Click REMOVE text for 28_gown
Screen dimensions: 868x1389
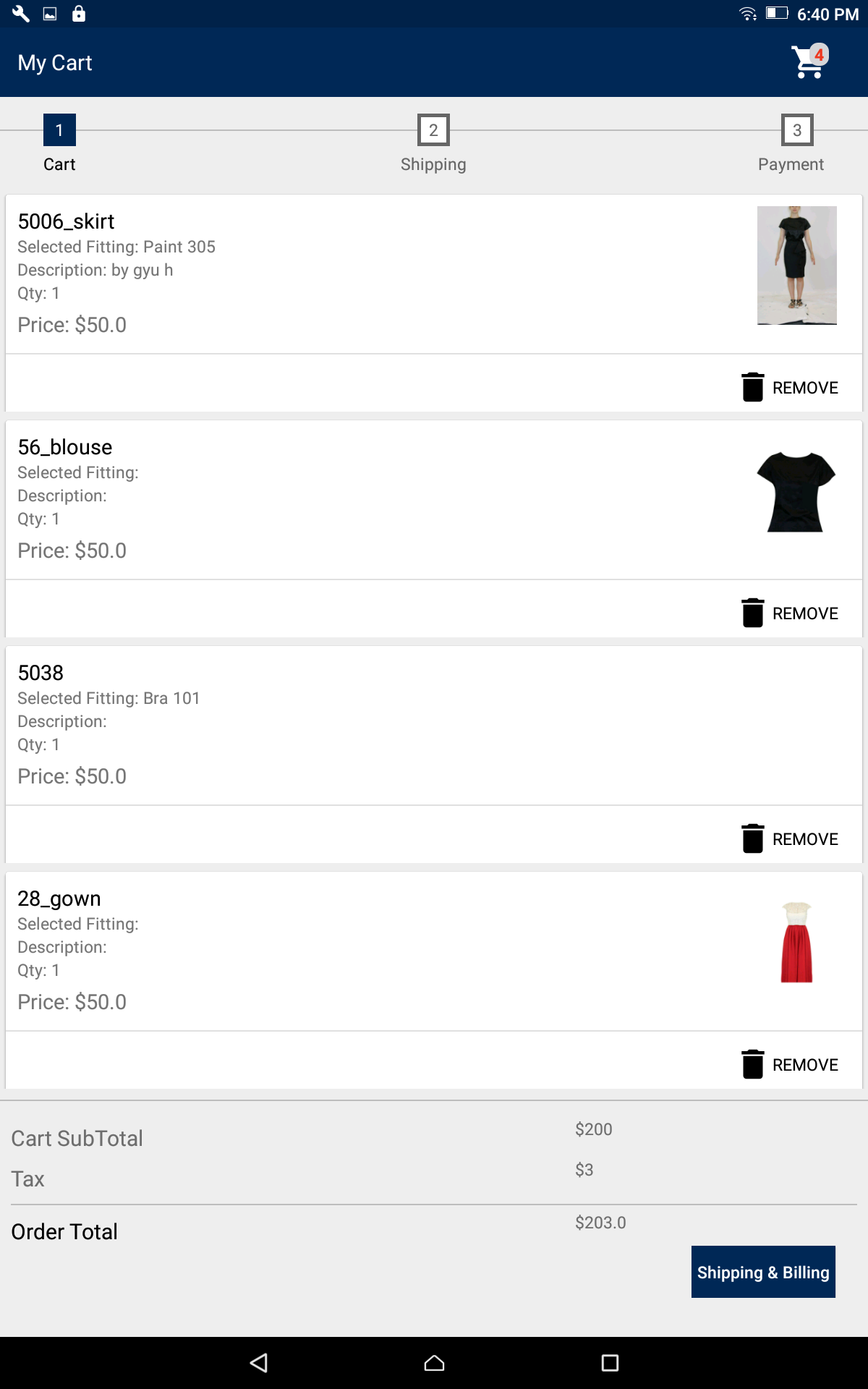(805, 1065)
